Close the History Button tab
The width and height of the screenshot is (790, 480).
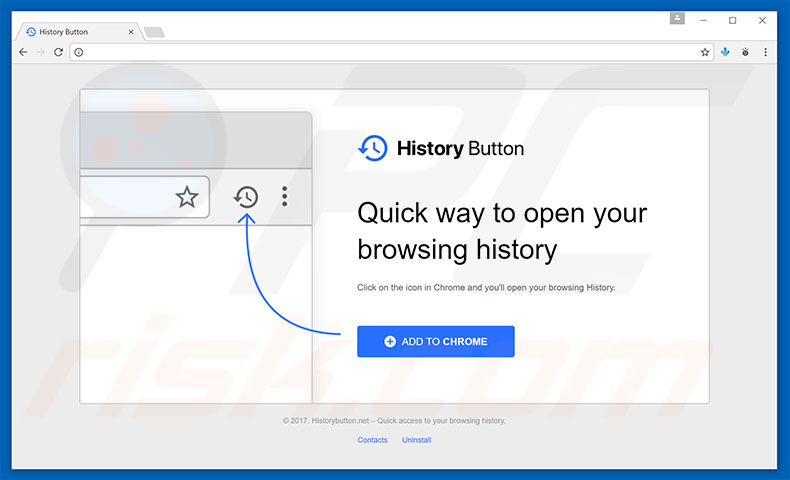131,32
